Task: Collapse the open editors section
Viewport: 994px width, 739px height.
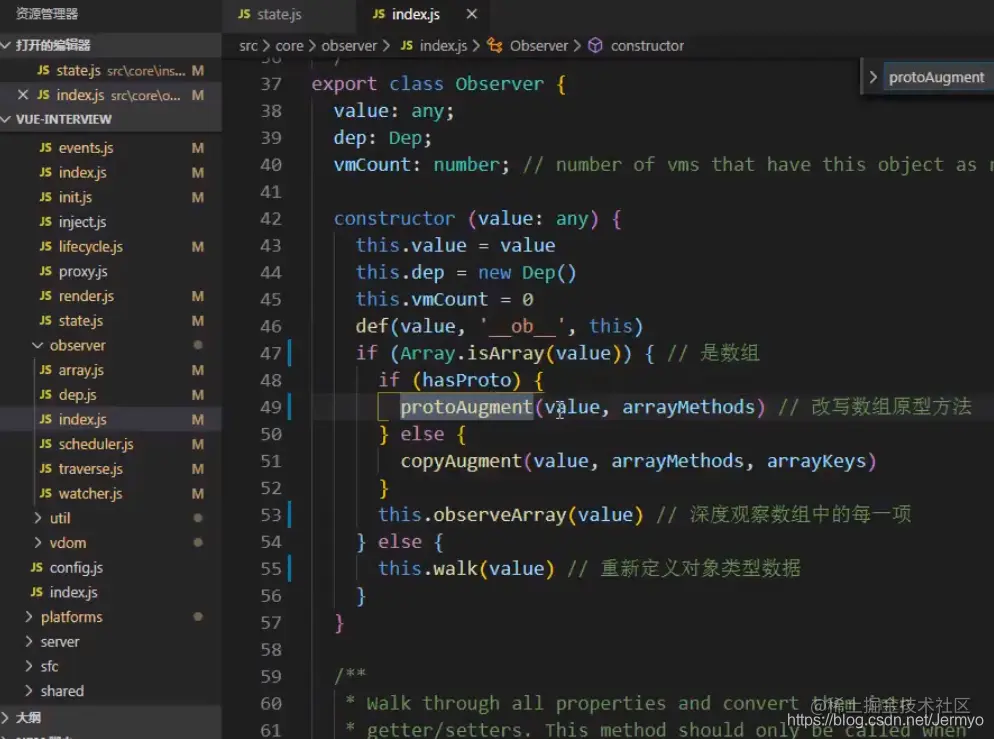Action: point(6,45)
